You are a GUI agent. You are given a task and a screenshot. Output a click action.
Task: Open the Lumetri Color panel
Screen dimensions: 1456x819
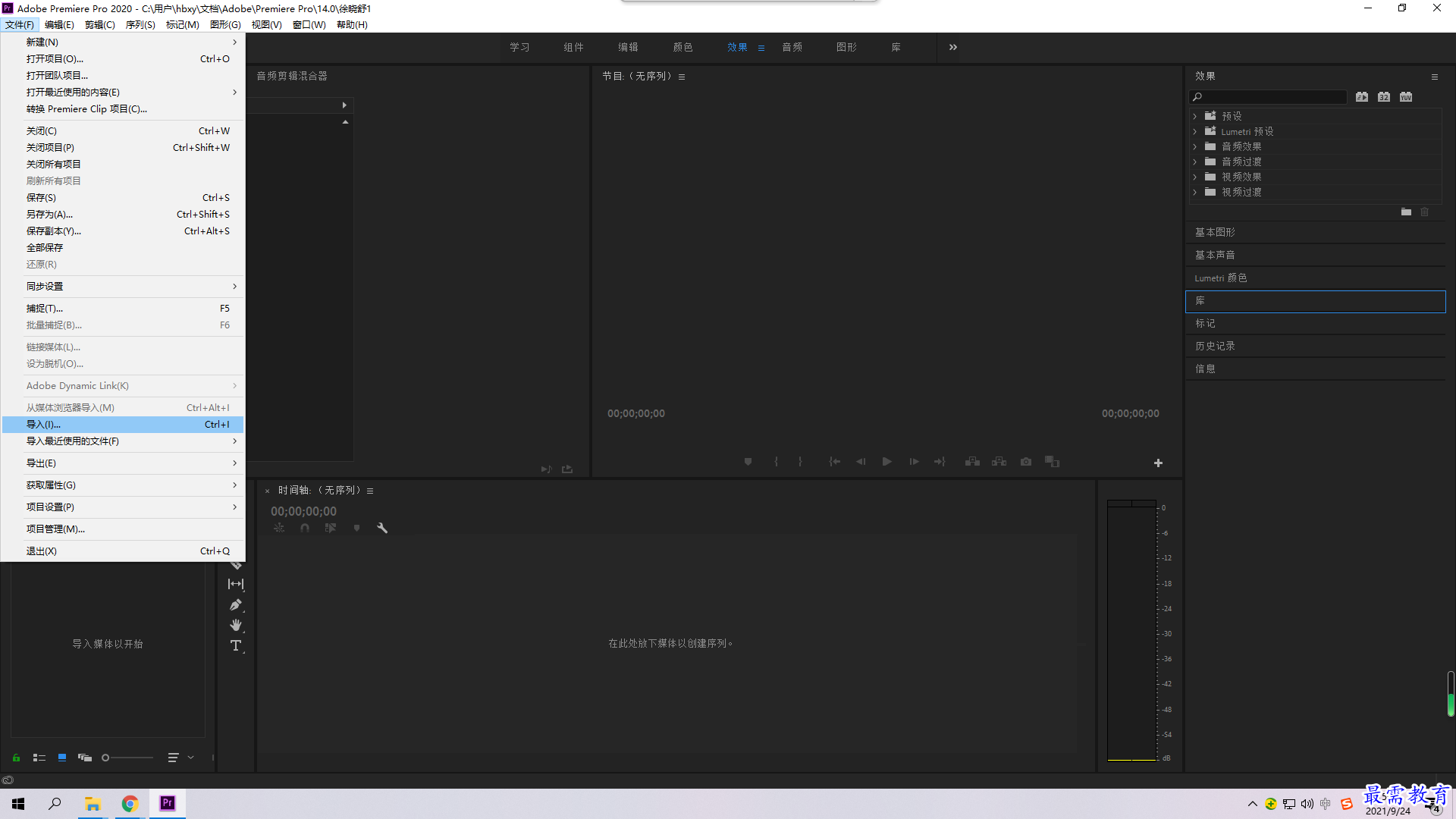[1315, 278]
